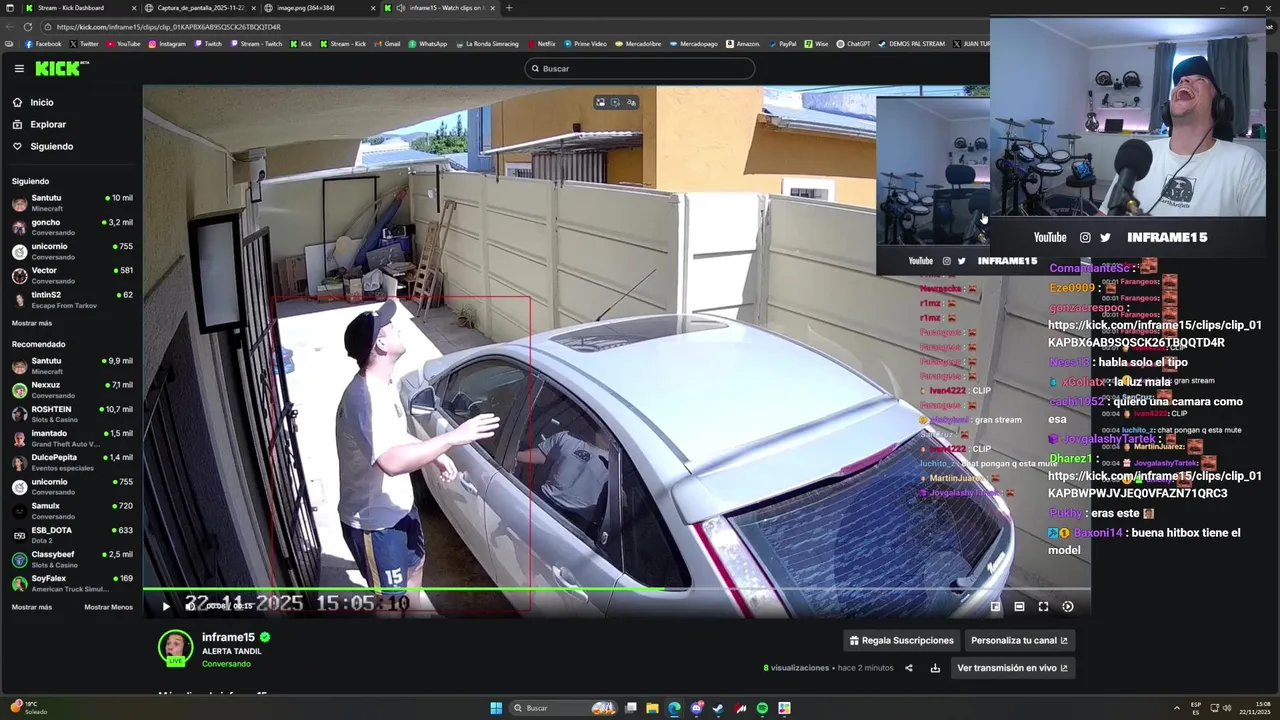The image size is (1280, 720).
Task: Open YouTube bookmark
Action: pyautogui.click(x=124, y=44)
